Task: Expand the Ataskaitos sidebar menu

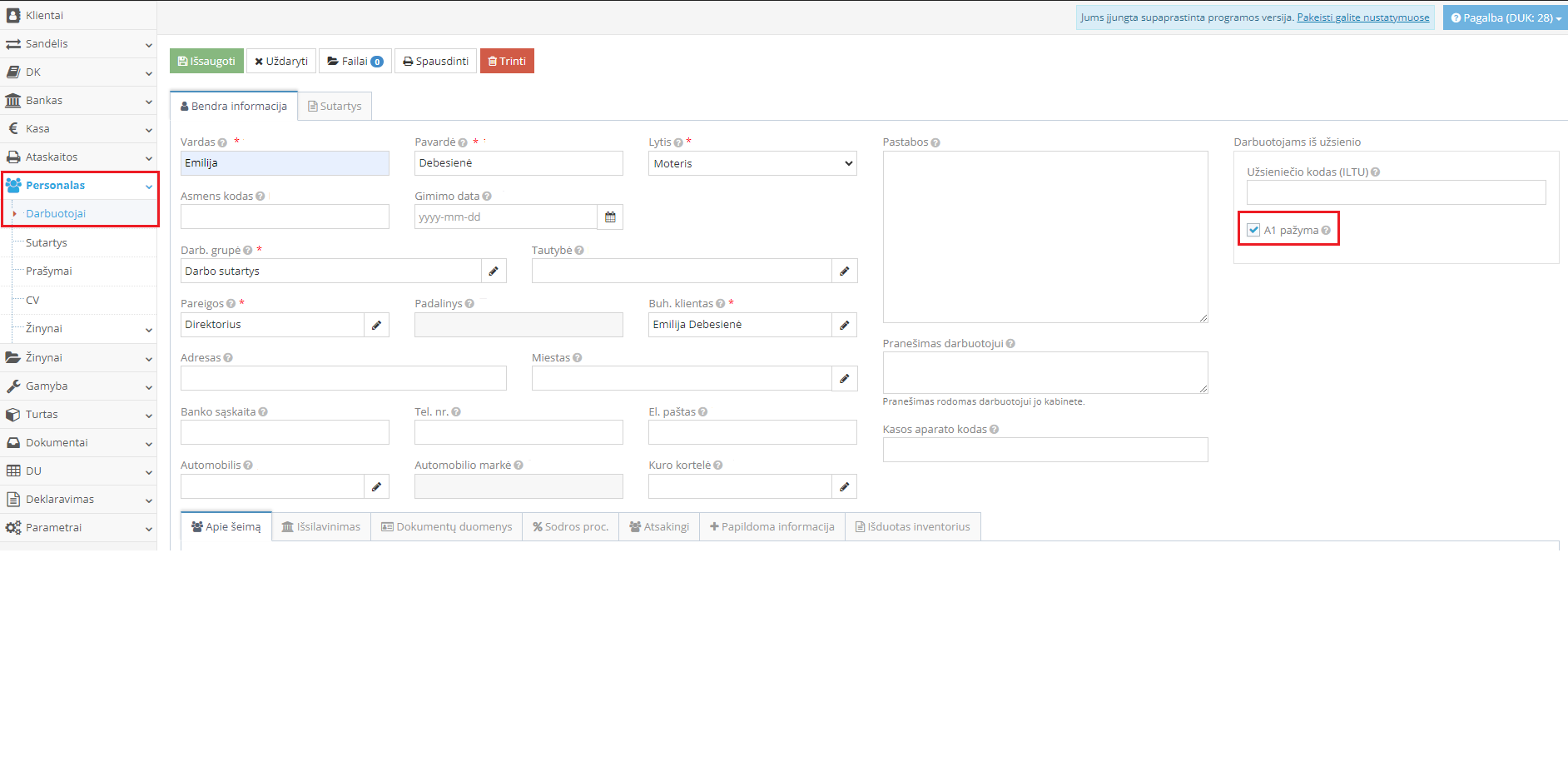Action: point(78,157)
